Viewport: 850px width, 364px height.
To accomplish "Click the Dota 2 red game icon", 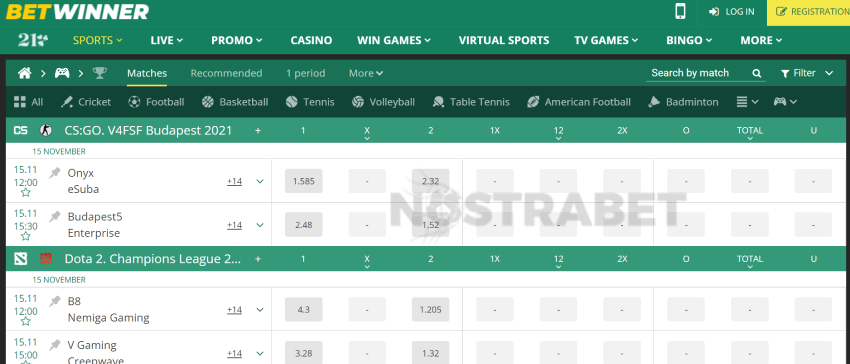I will (x=46, y=259).
